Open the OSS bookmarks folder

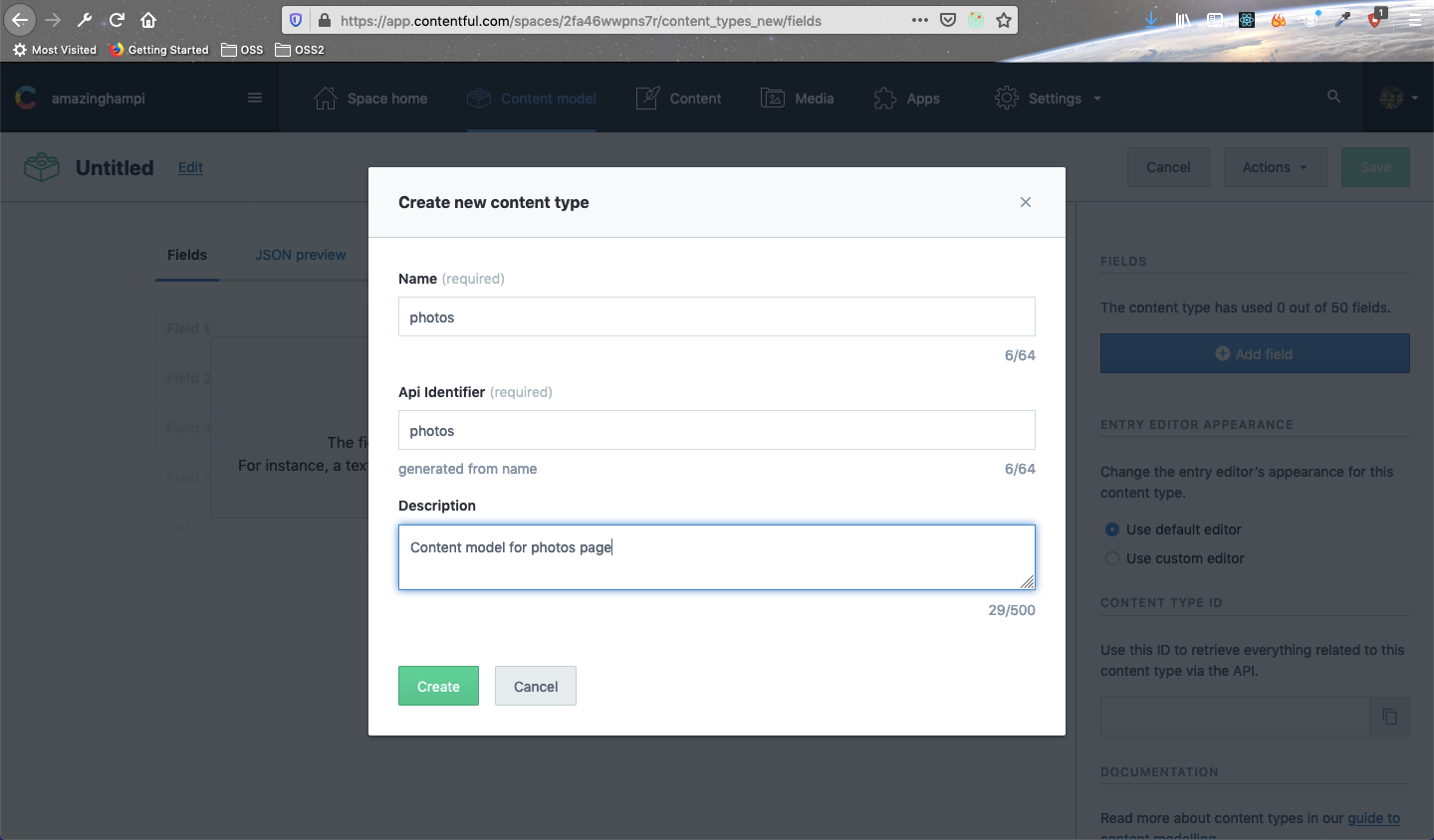tap(242, 50)
